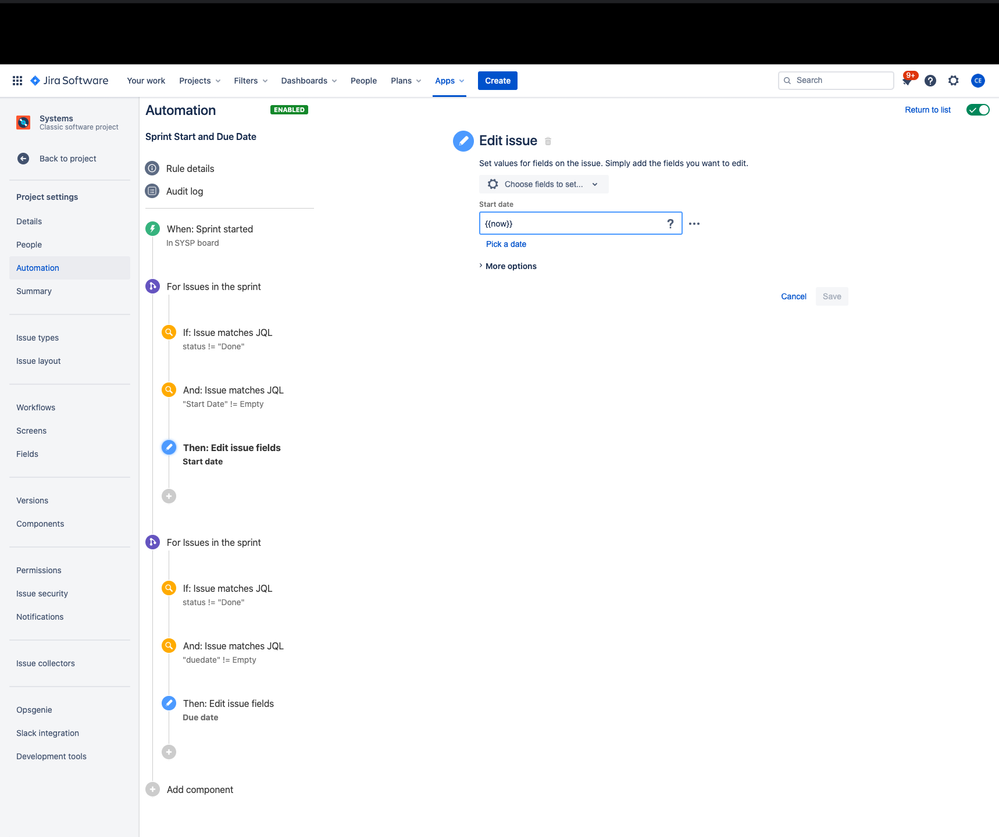
Task: Open Choose fields to set dropdown
Action: [x=543, y=184]
